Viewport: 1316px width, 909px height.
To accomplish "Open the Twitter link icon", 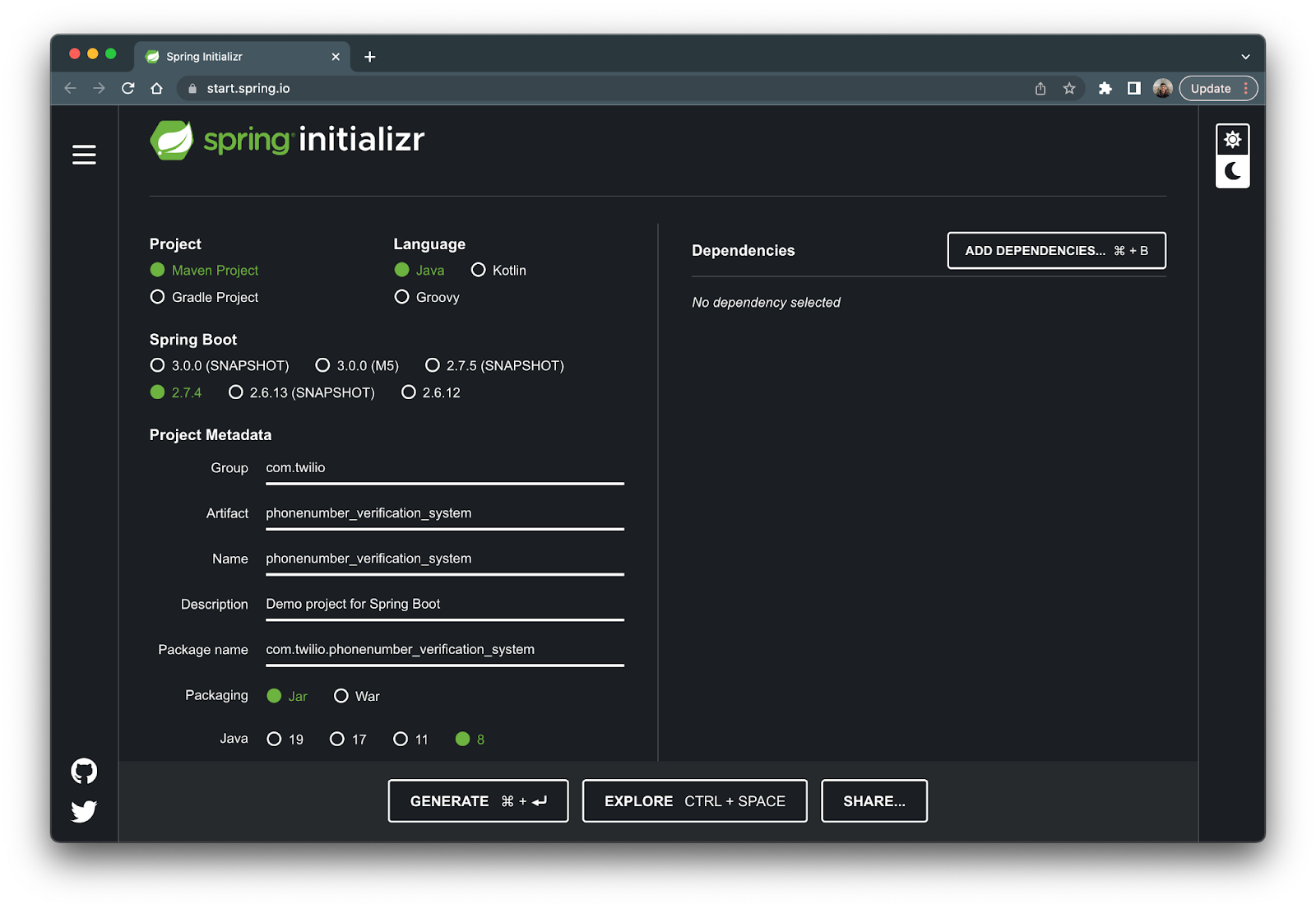I will [x=84, y=811].
